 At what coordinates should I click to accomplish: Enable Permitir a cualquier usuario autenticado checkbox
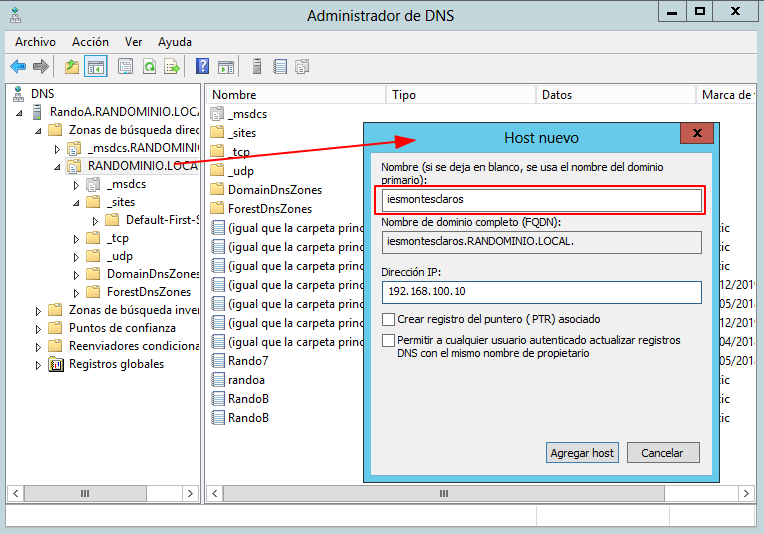tap(388, 340)
